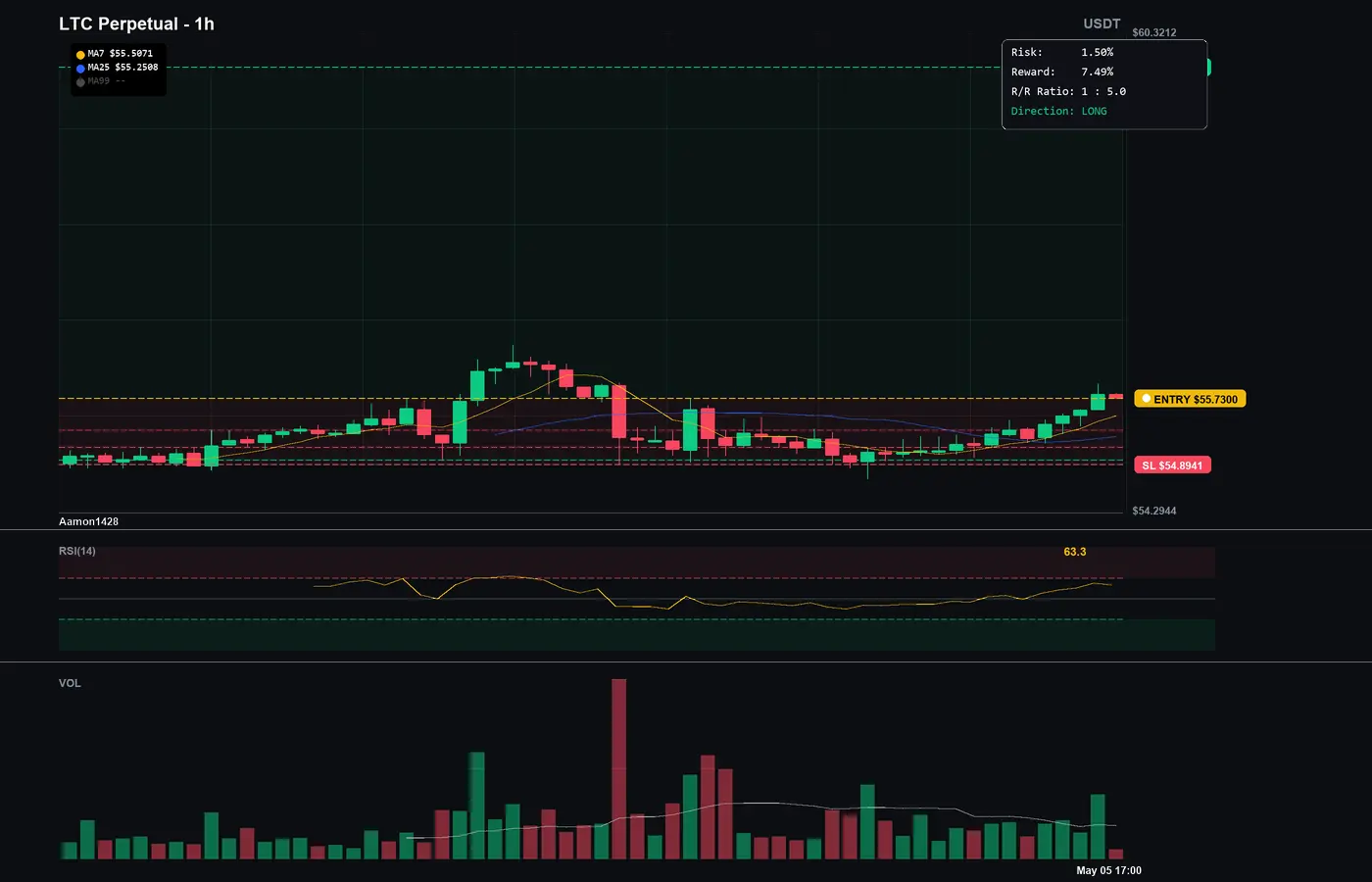Click the USDT currency label
1372x882 pixels.
point(1102,24)
